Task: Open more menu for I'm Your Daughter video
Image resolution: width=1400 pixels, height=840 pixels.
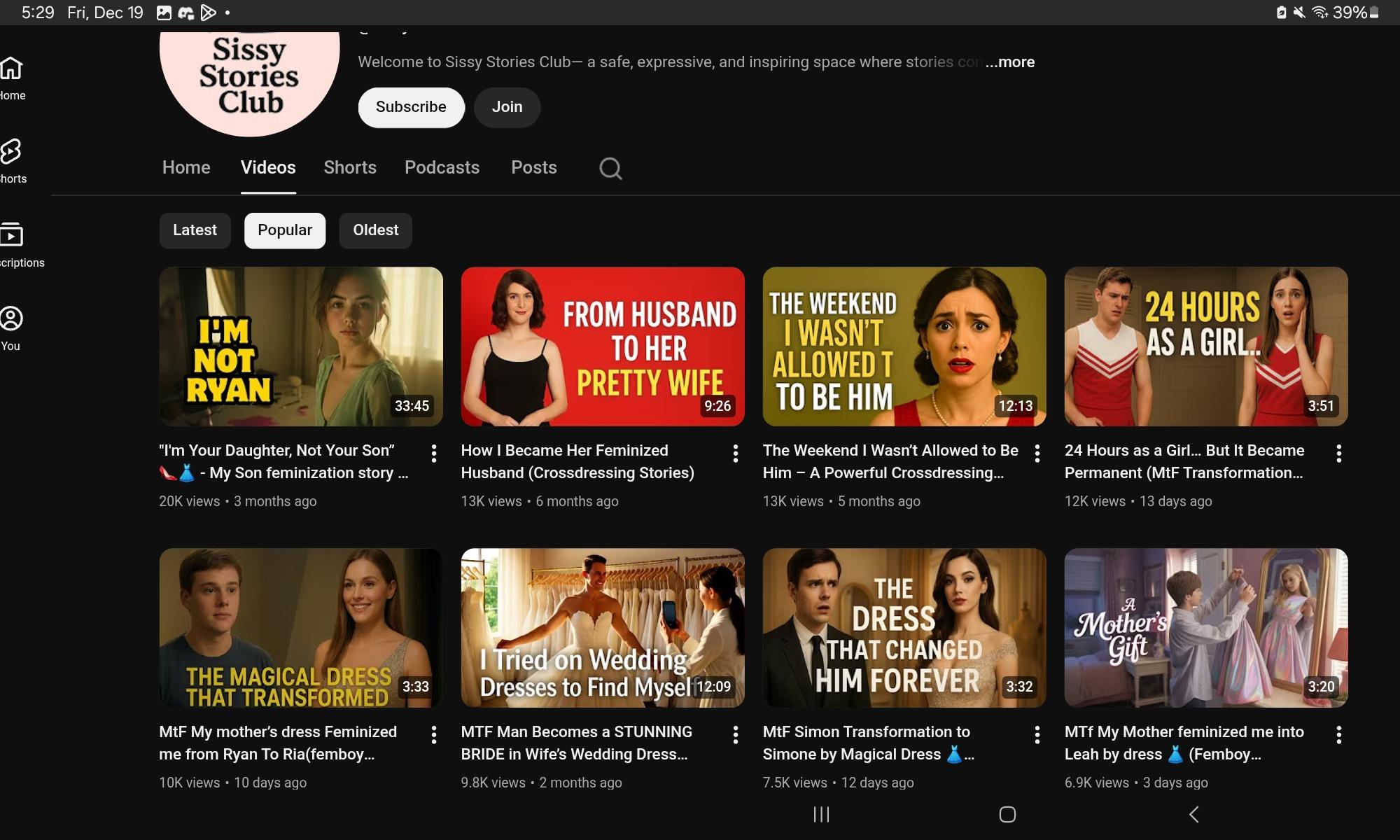Action: tap(434, 454)
